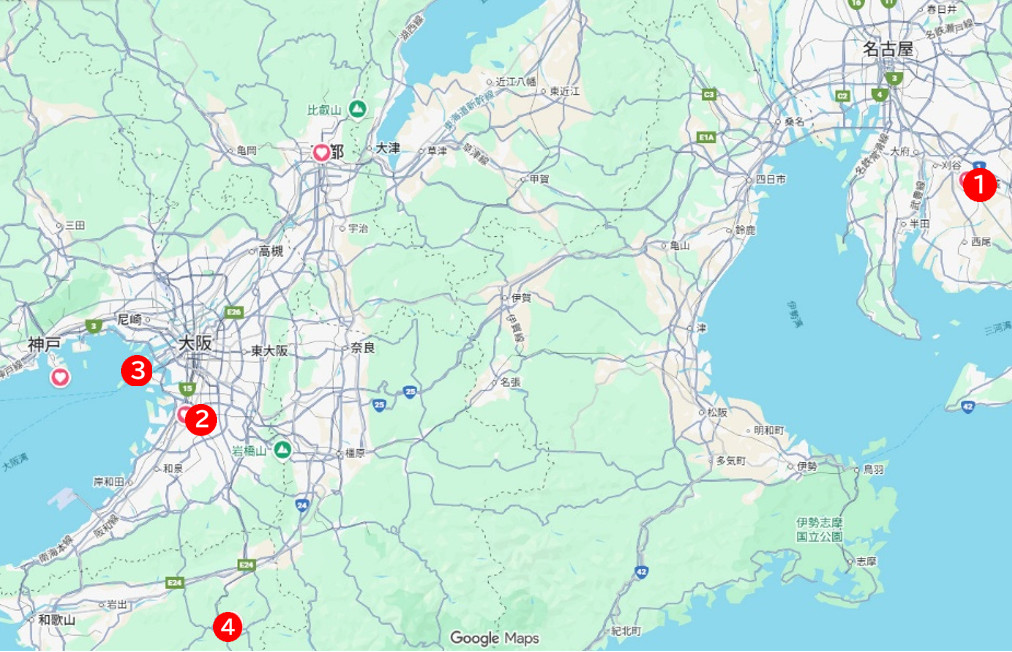Click the 和歌山 city label
1012x652 pixels.
pos(57,621)
